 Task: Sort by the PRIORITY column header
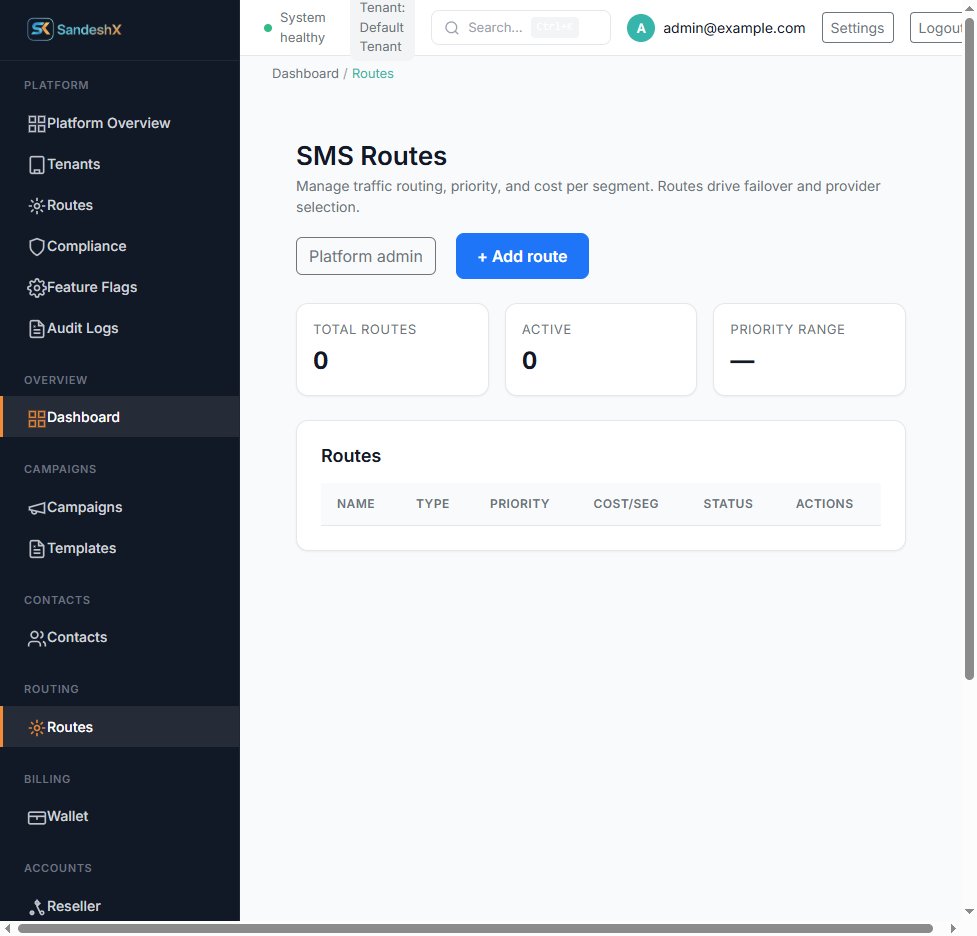pos(520,504)
